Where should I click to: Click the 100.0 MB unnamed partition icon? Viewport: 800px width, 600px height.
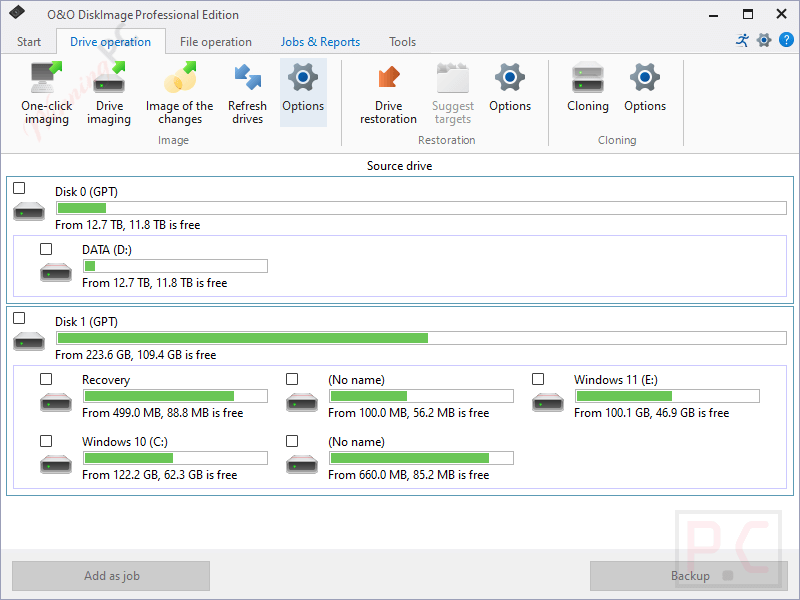coord(302,402)
